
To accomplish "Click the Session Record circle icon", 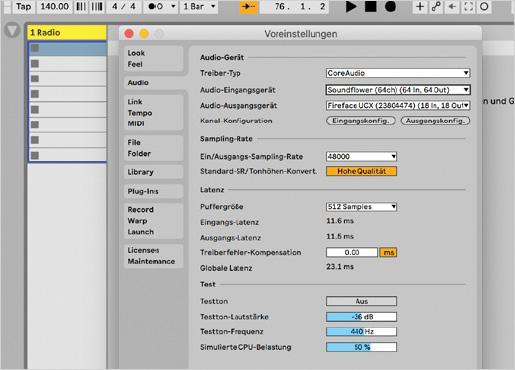I will pos(484,6).
